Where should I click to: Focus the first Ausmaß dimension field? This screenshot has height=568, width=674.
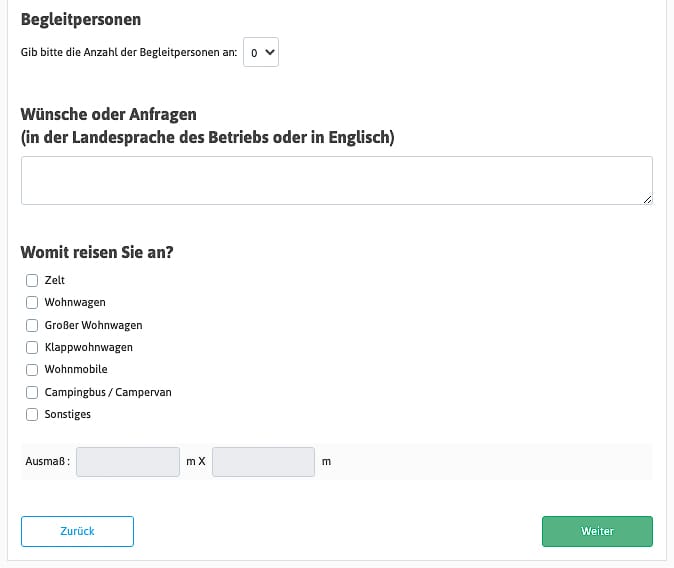pos(128,462)
